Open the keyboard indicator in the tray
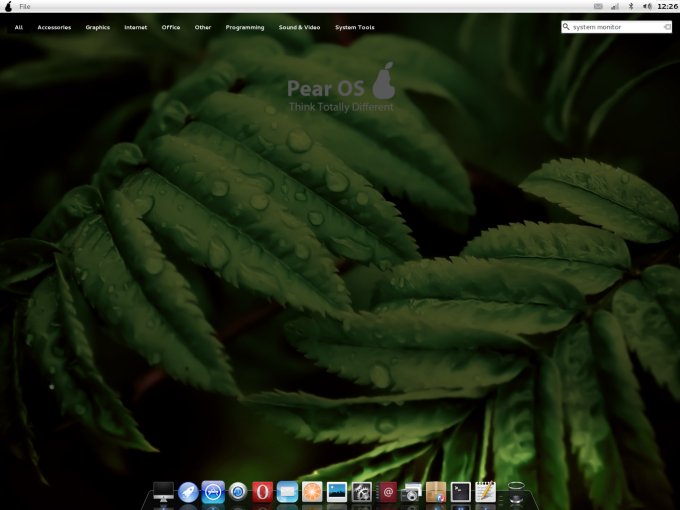This screenshot has height=510, width=680. [598, 6]
